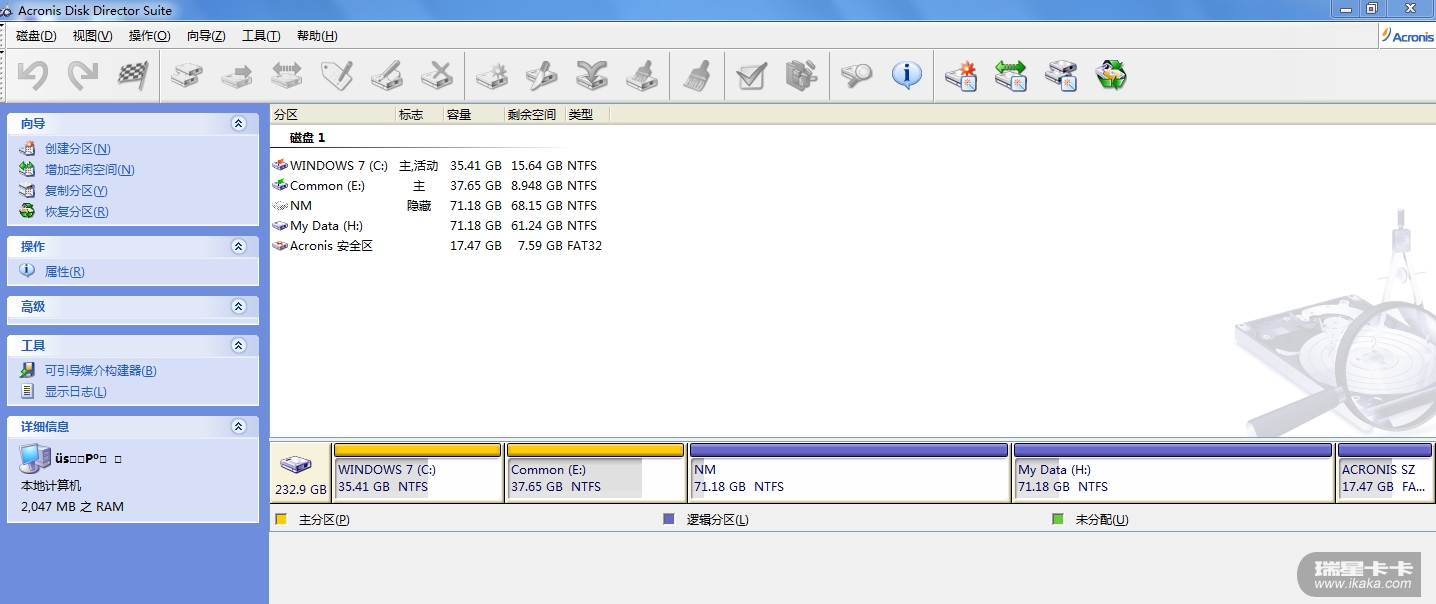The image size is (1436, 604).
Task: Click the standalone paintbrush clean icon
Action: click(697, 76)
